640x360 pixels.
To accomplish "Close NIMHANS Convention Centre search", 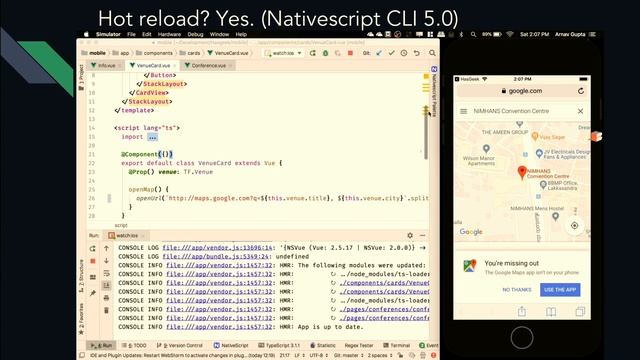I will point(580,111).
